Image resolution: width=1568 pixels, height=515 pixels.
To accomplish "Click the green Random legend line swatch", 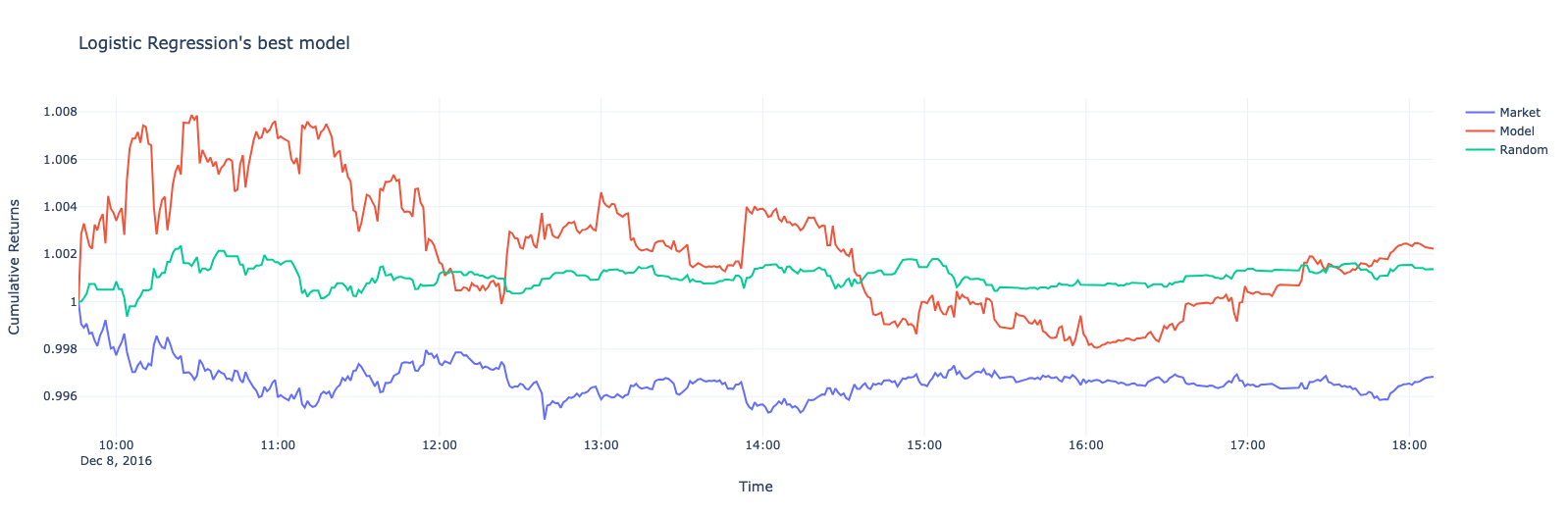I will tap(1480, 150).
